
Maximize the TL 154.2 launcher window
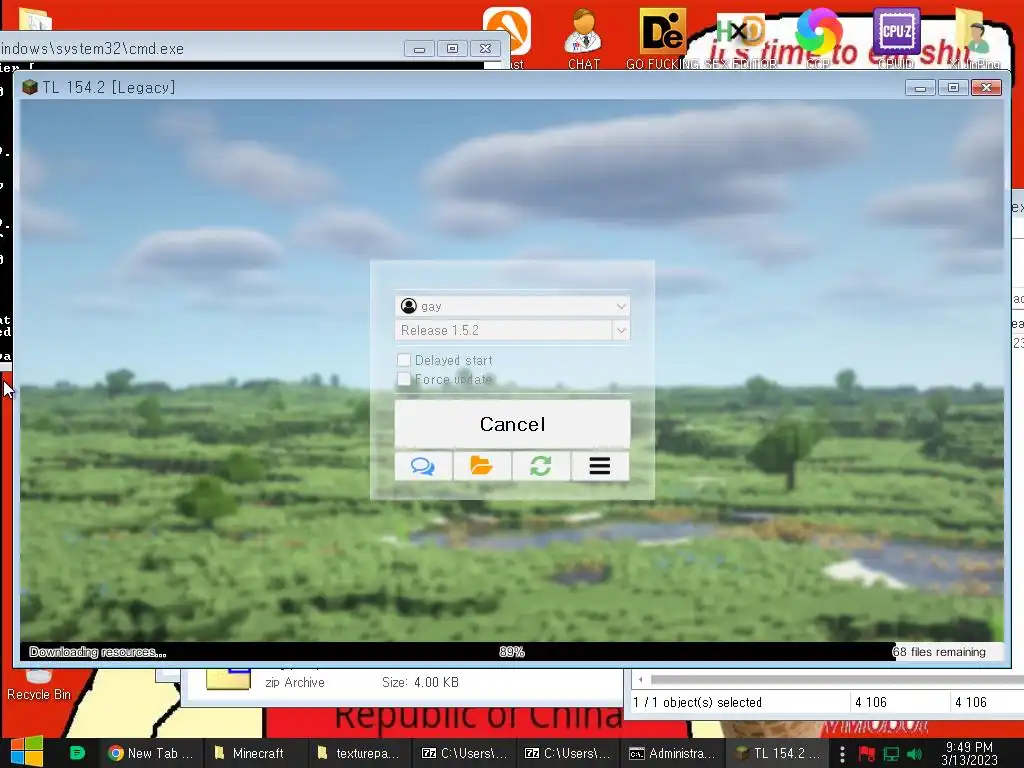click(x=953, y=88)
